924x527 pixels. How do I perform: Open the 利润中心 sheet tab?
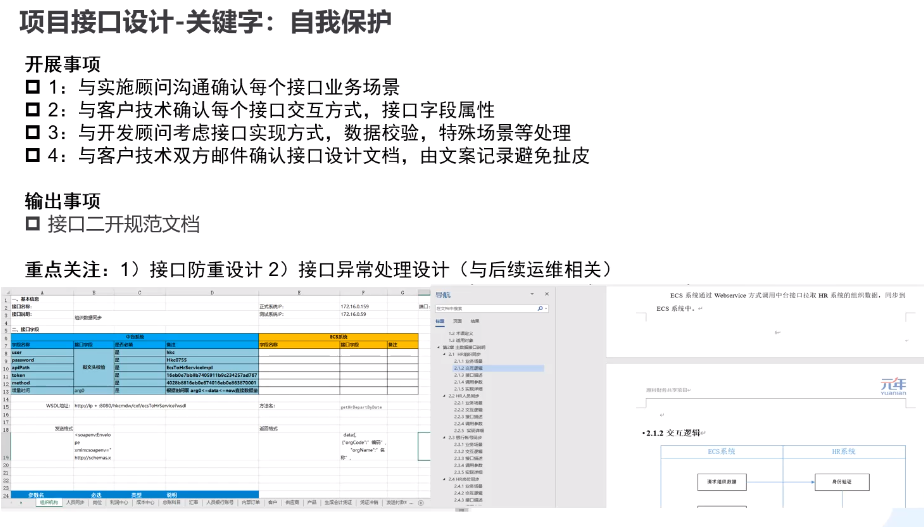[118, 502]
